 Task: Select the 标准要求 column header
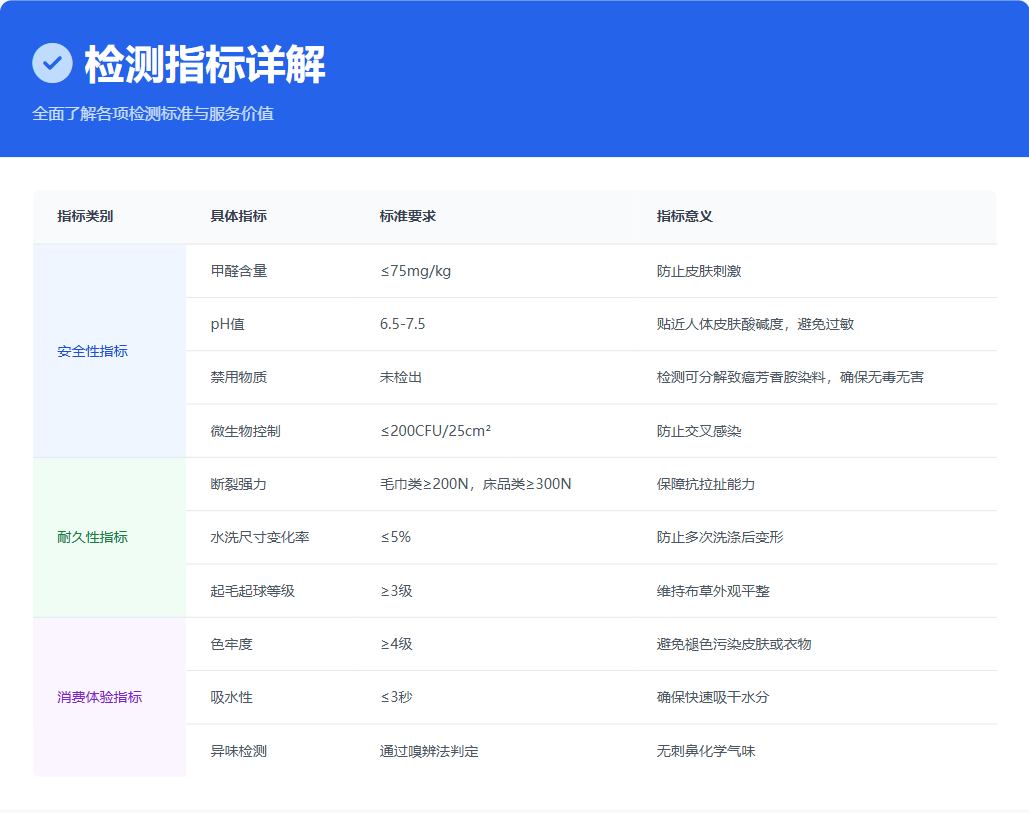[x=408, y=216]
